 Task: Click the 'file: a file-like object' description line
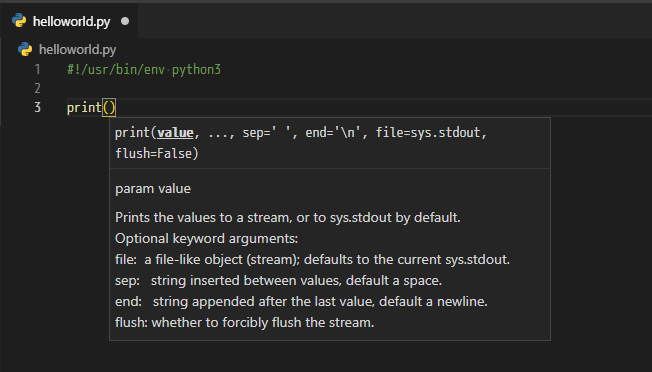click(313, 259)
